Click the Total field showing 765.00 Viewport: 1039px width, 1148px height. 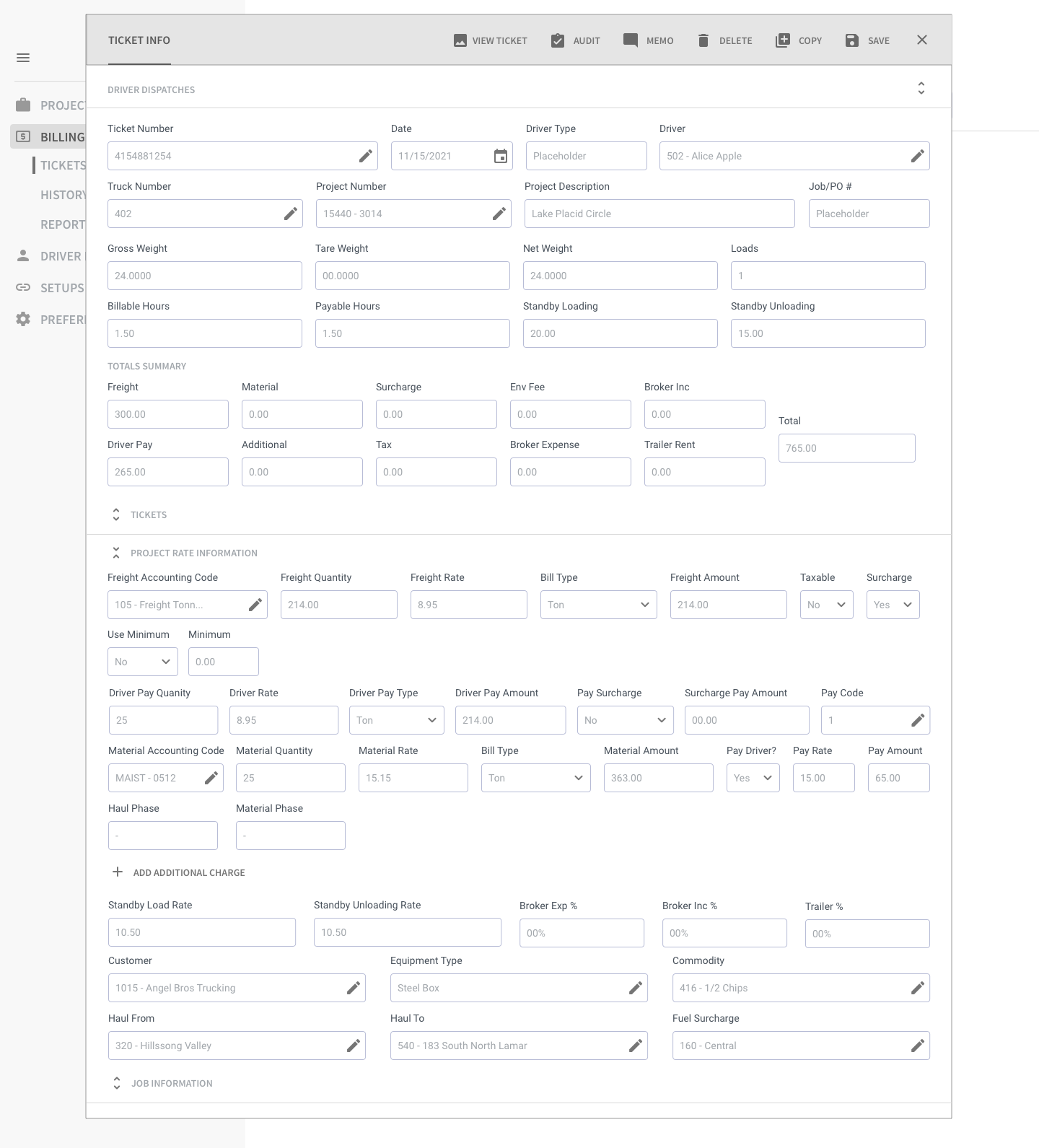847,448
